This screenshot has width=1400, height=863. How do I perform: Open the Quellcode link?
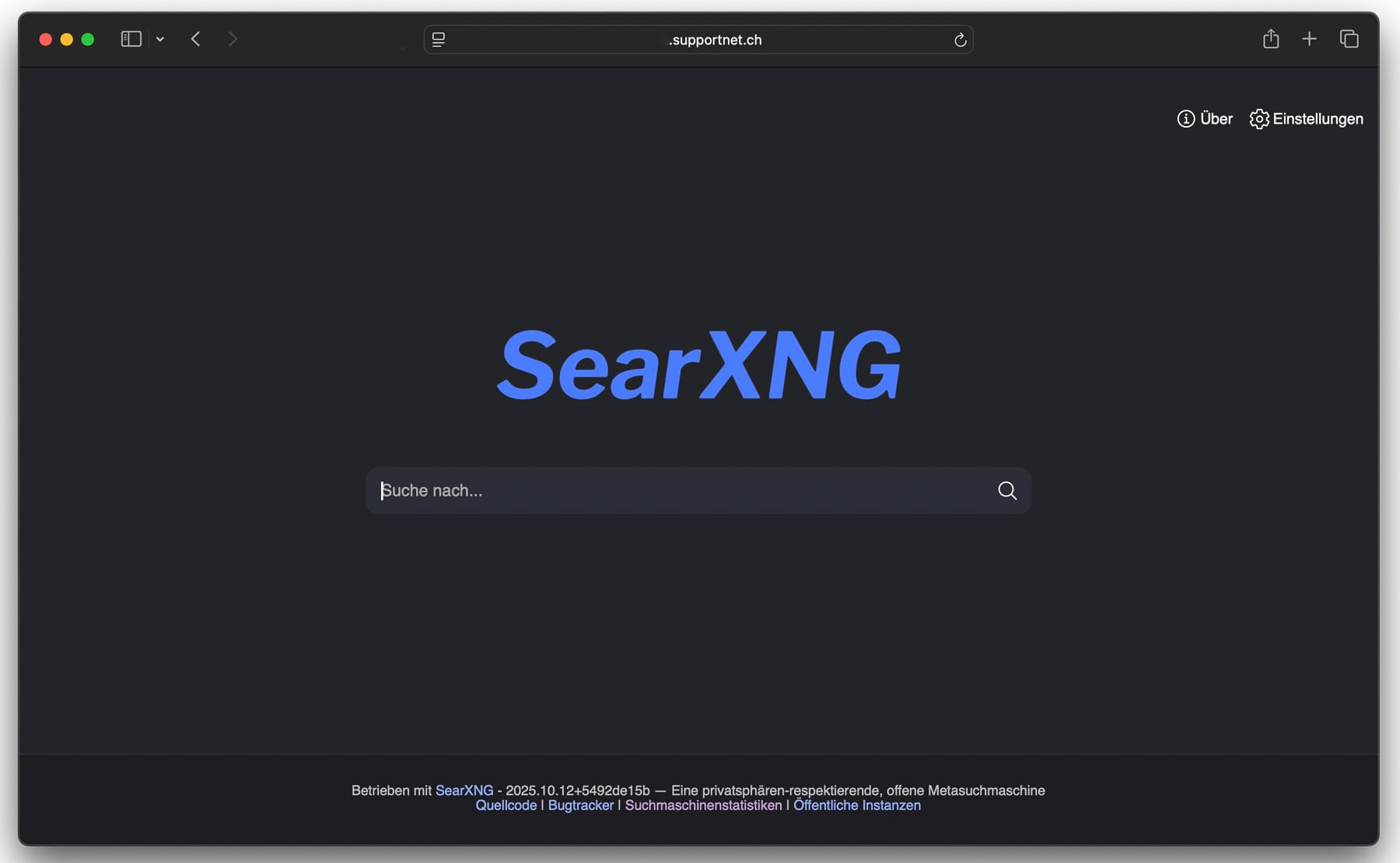pyautogui.click(x=506, y=805)
